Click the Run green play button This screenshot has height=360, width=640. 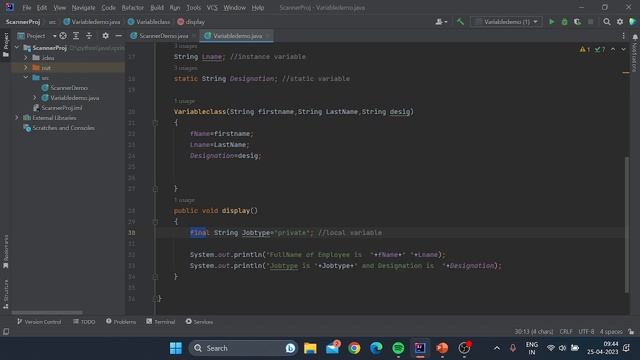[551, 22]
